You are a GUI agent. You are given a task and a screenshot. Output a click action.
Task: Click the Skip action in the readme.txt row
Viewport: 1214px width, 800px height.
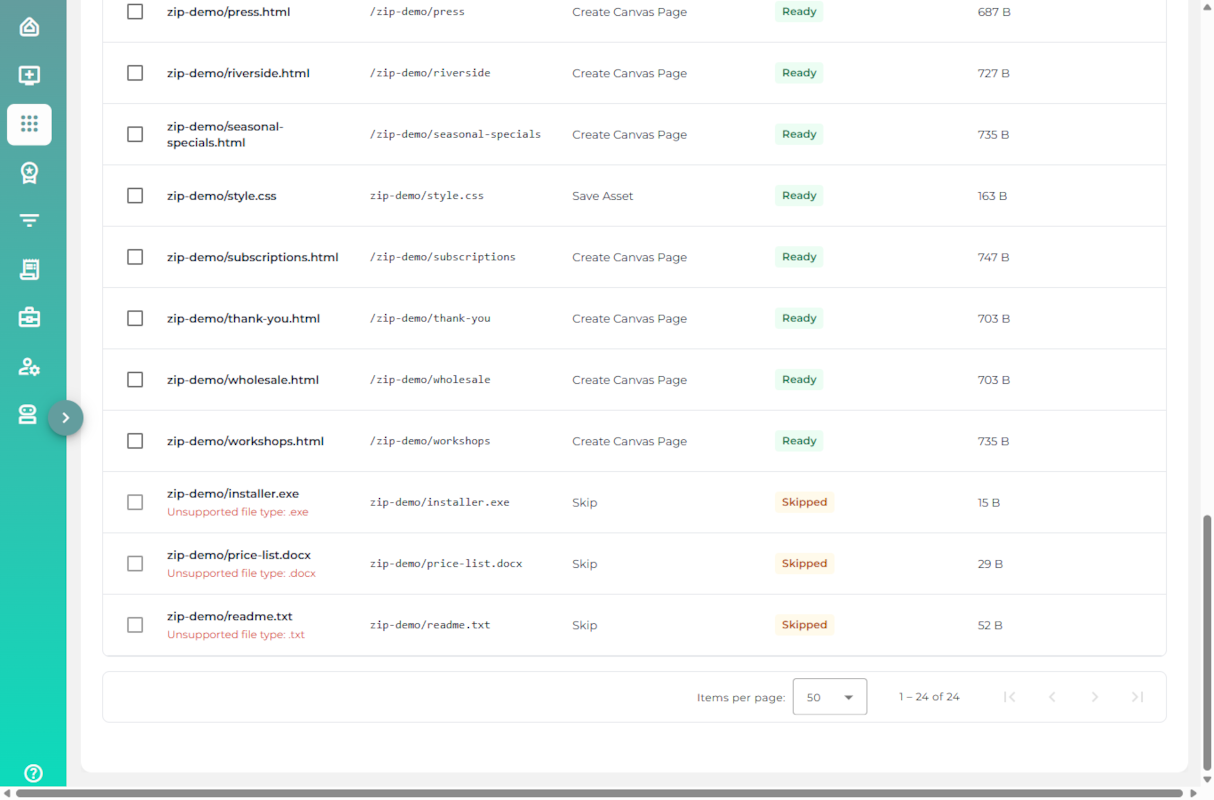click(585, 625)
